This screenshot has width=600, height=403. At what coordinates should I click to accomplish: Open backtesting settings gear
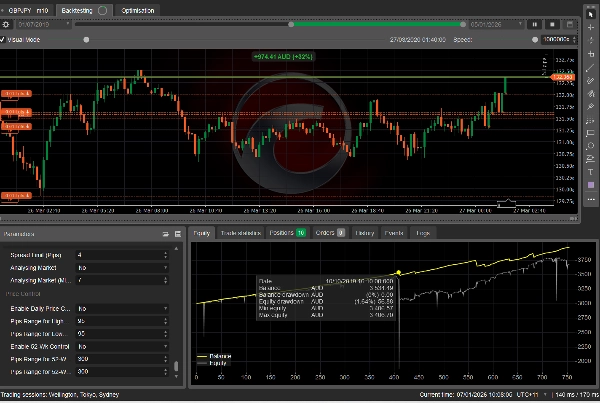click(7, 24)
